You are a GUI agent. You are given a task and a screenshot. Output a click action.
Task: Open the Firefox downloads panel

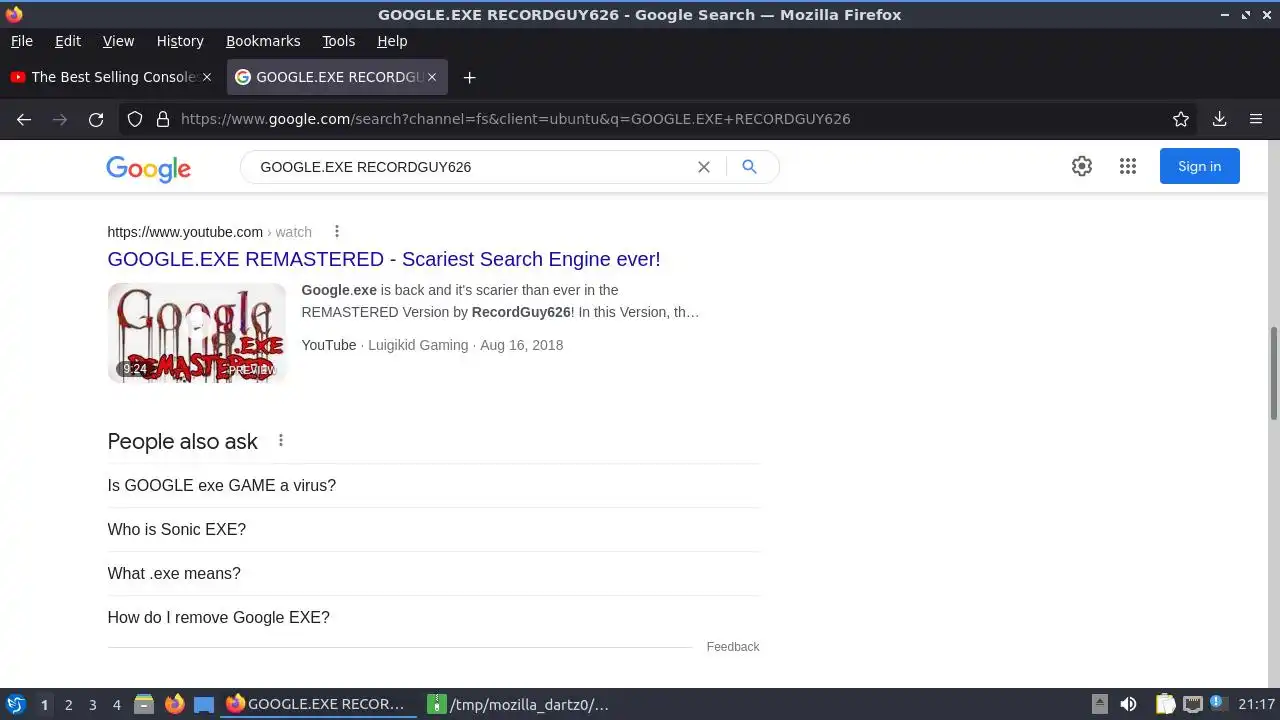pos(1219,119)
